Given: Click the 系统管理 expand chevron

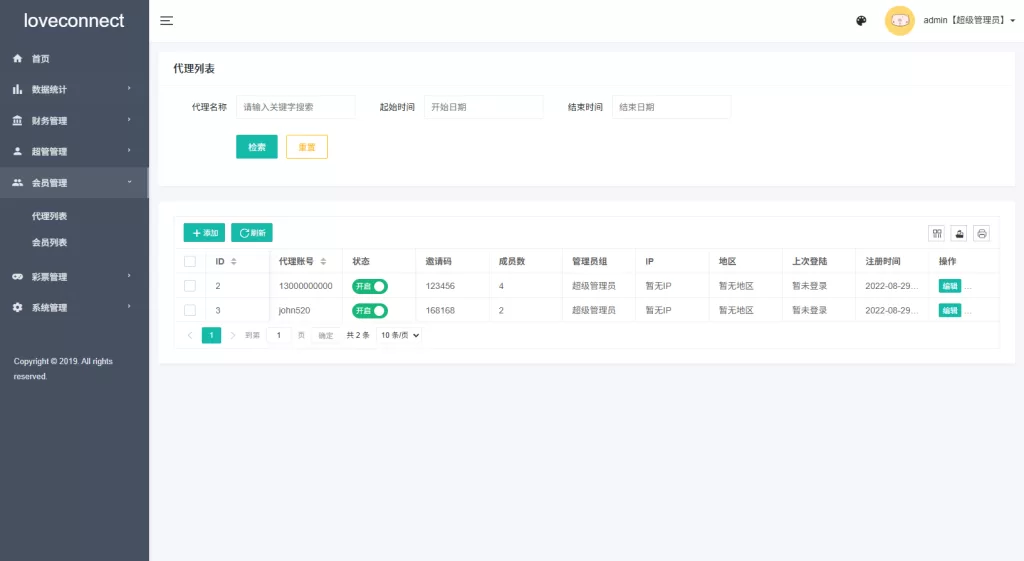Looking at the screenshot, I should click(129, 306).
